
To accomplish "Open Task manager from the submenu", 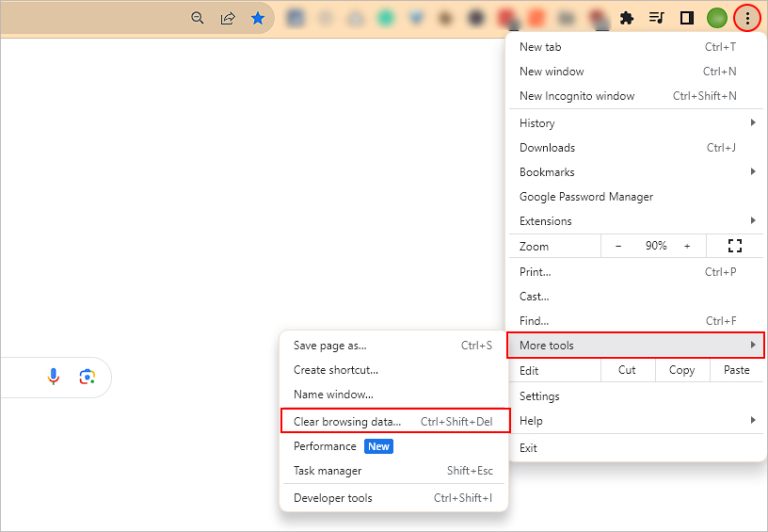I will point(394,471).
